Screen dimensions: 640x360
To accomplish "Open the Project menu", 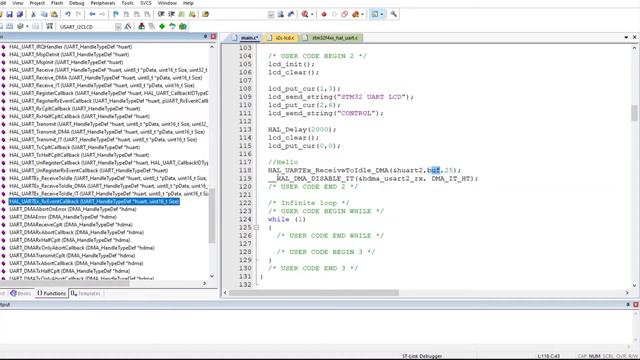I will click(37, 3).
